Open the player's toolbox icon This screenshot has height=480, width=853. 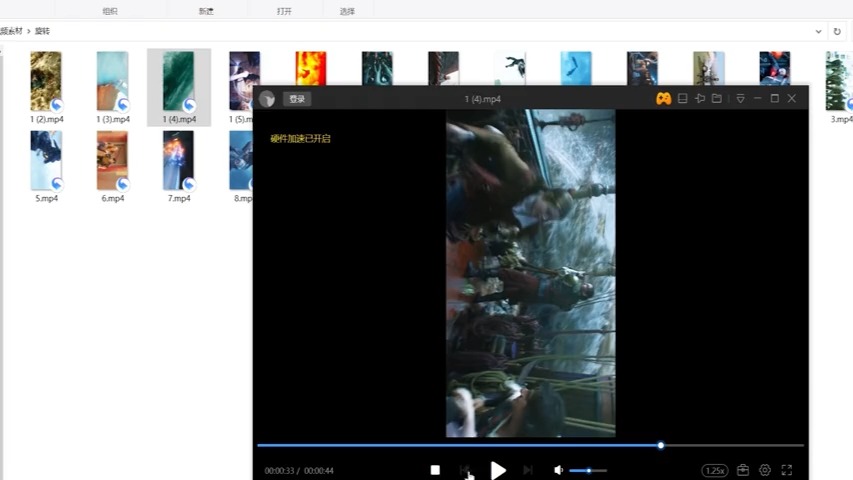[743, 470]
